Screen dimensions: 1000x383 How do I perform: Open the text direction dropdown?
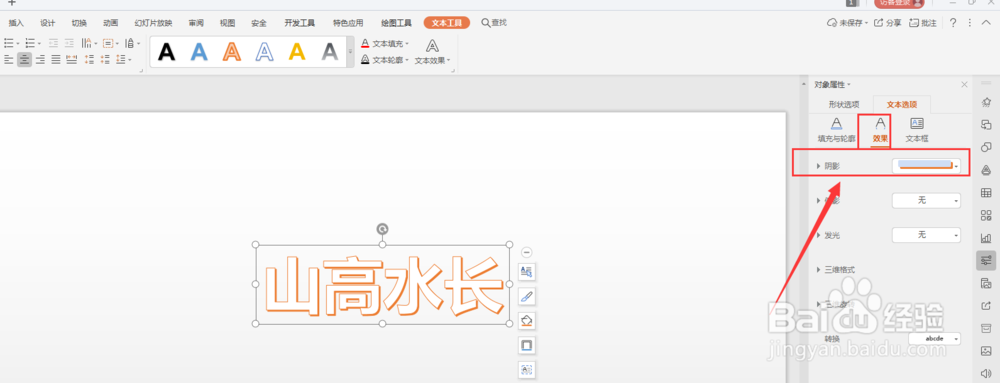pos(90,43)
